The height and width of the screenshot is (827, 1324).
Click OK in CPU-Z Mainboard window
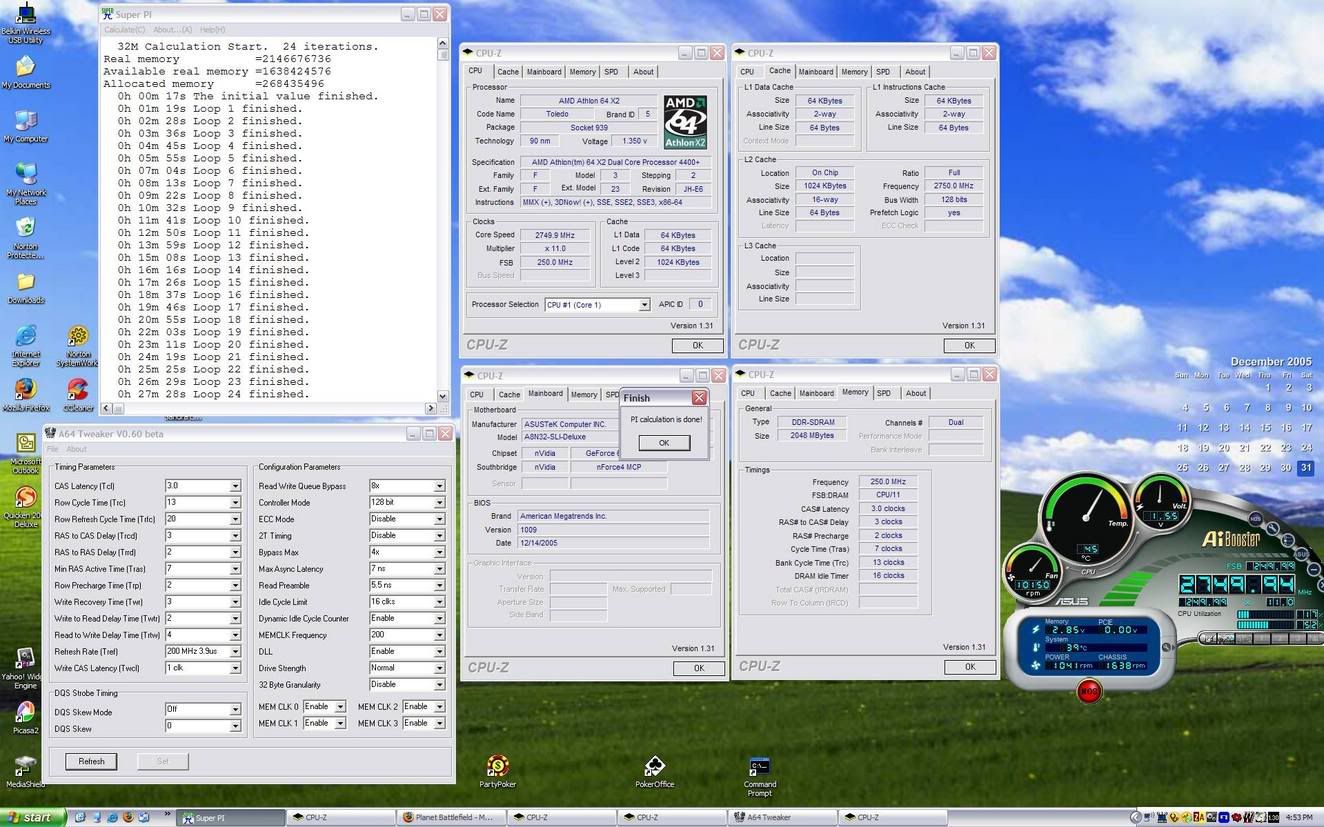tap(698, 668)
